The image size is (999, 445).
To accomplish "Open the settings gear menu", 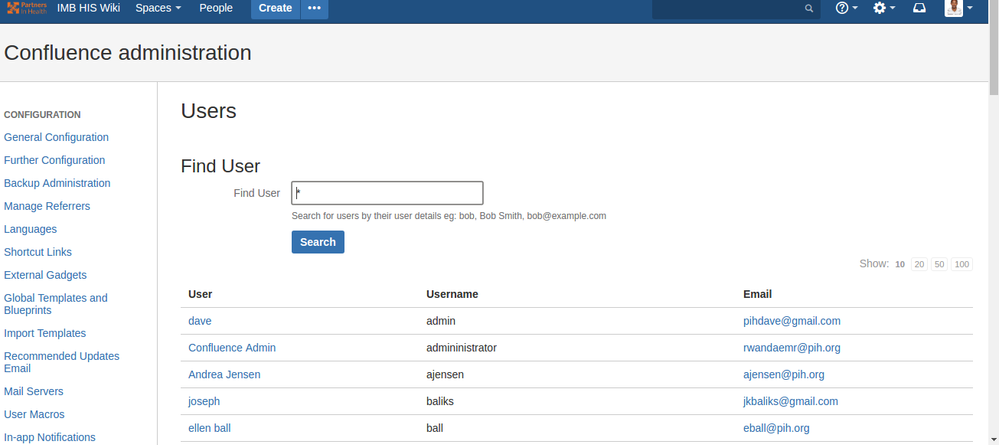I will tap(884, 8).
